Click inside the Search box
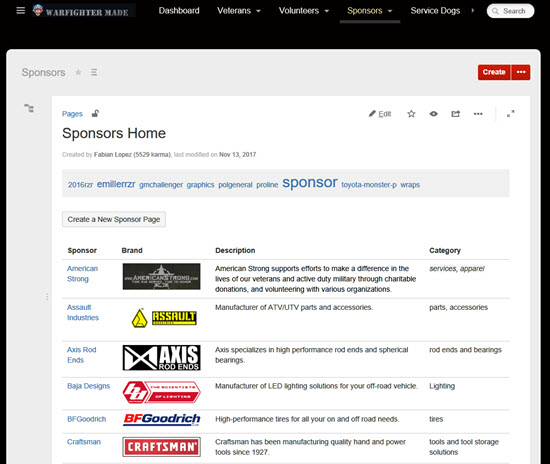This screenshot has height=464, width=550. pyautogui.click(x=511, y=11)
